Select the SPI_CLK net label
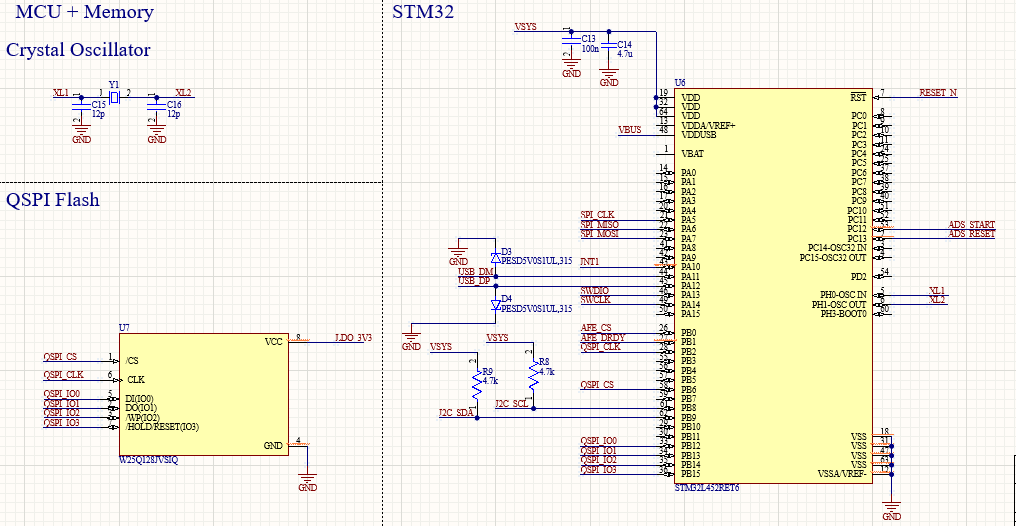 (x=597, y=215)
